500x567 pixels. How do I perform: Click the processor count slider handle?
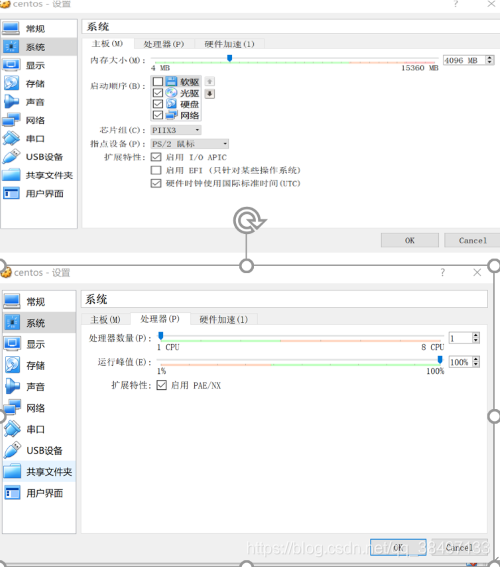161,336
